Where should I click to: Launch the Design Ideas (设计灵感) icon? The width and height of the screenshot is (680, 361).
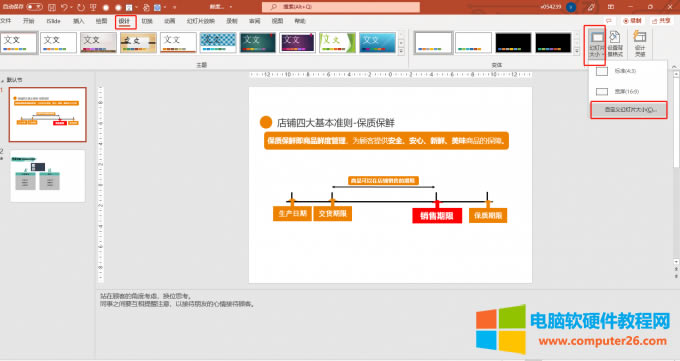click(x=640, y=44)
